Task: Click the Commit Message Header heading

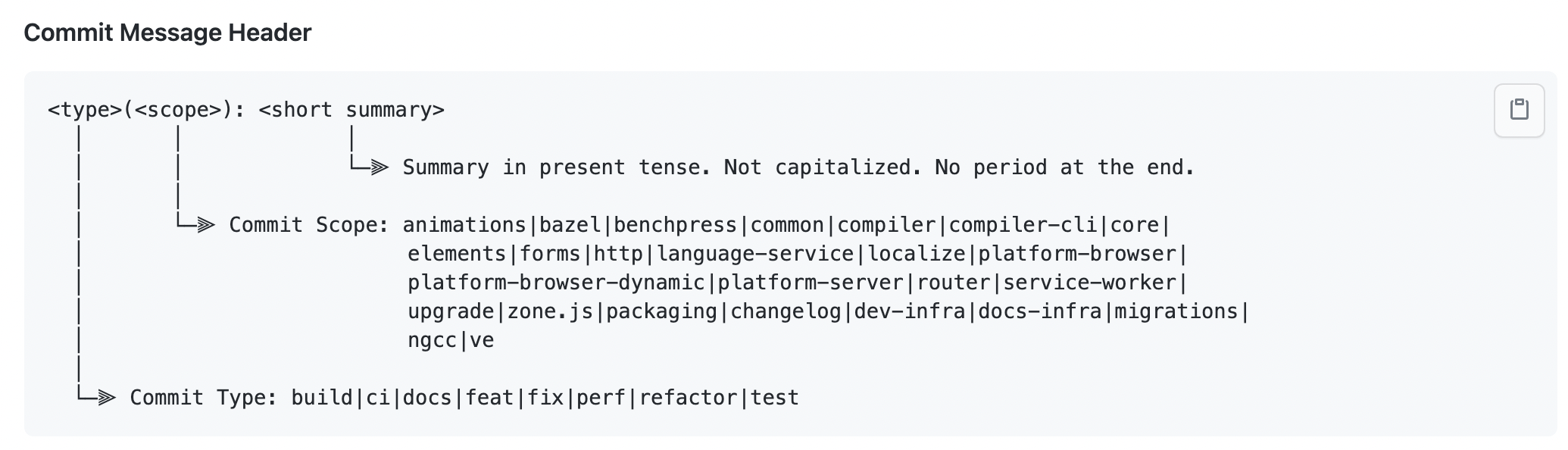Action: pos(167,33)
